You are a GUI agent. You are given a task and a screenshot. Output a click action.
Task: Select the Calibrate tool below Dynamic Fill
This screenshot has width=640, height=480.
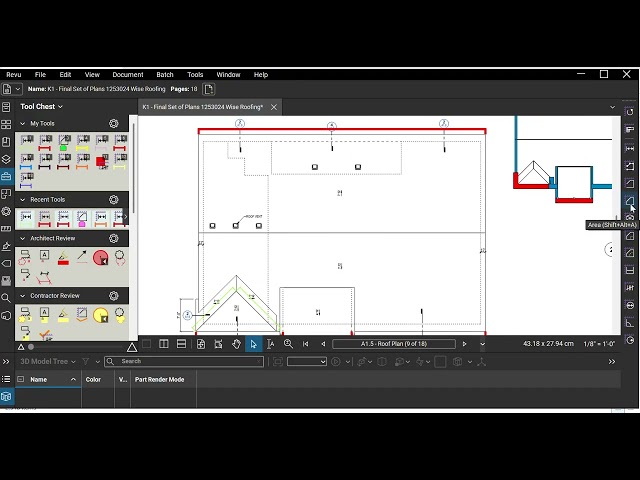630,130
